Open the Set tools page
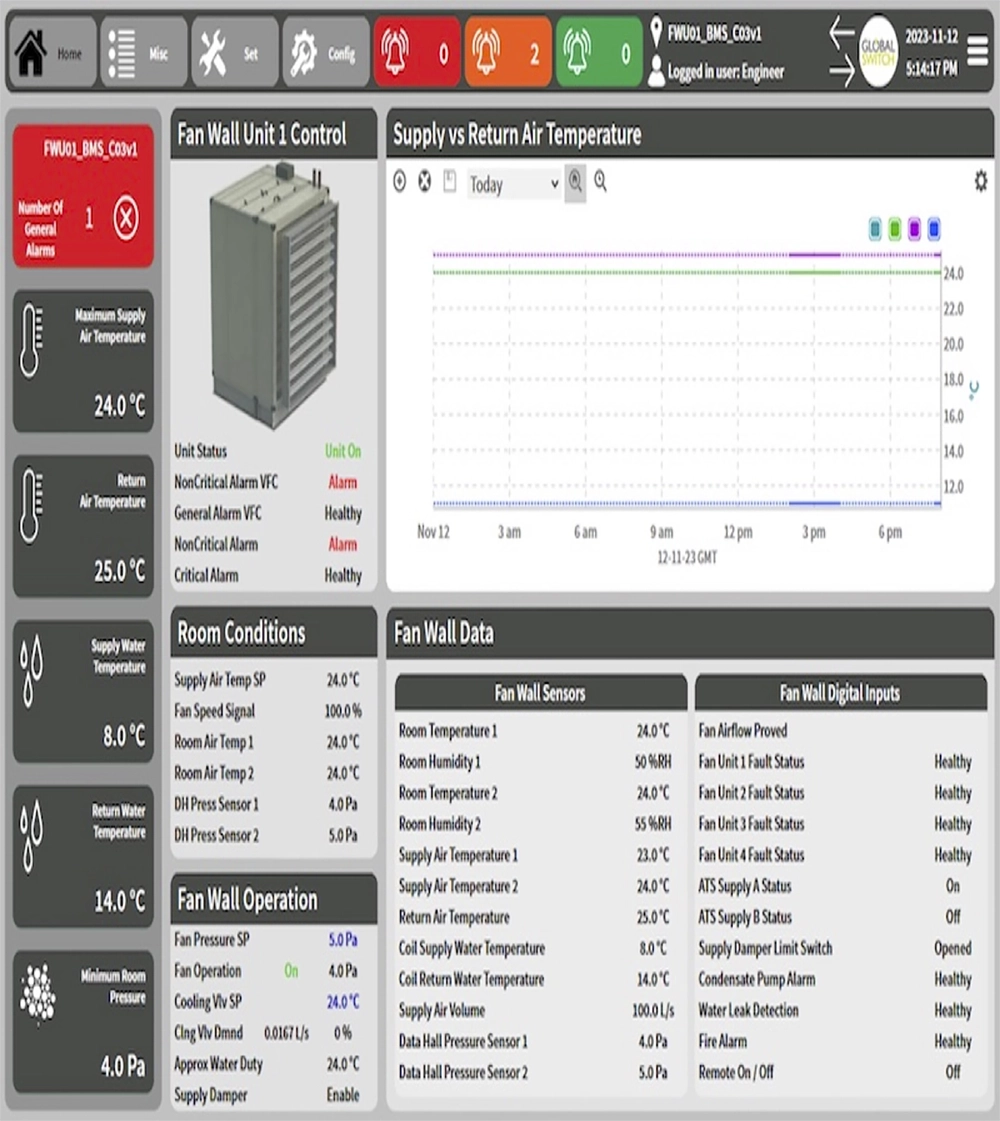This screenshot has width=1000, height=1121. [x=234, y=53]
